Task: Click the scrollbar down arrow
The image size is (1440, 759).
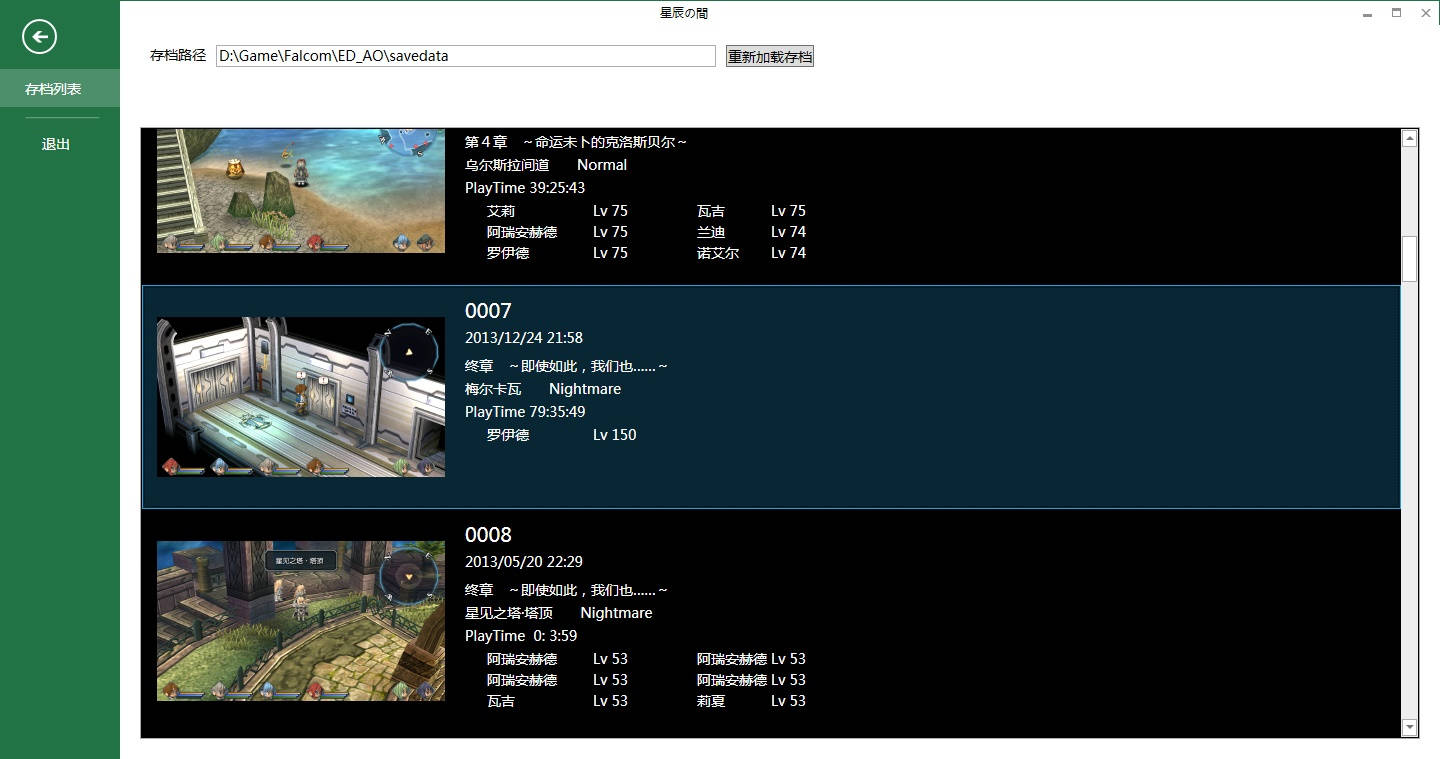Action: 1410,727
